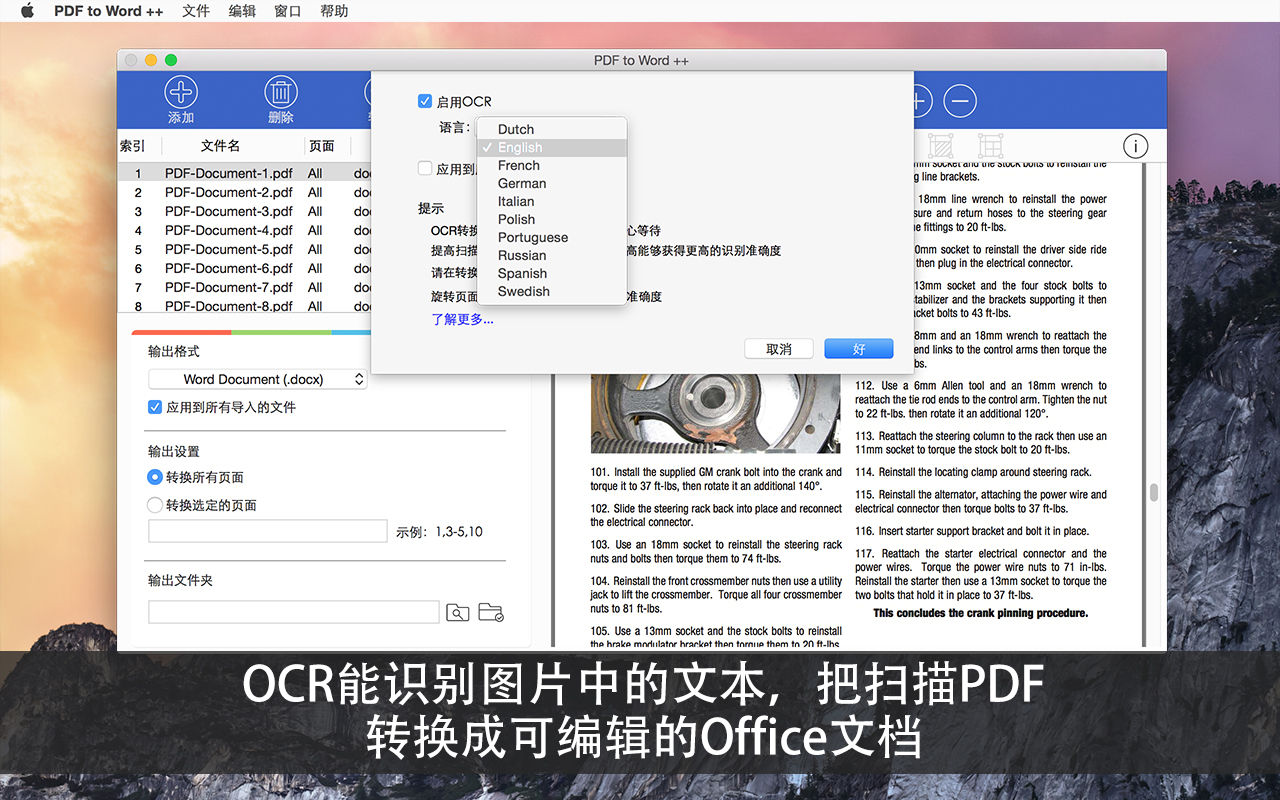Choose Italian as OCR language
1280x800 pixels.
(552, 201)
